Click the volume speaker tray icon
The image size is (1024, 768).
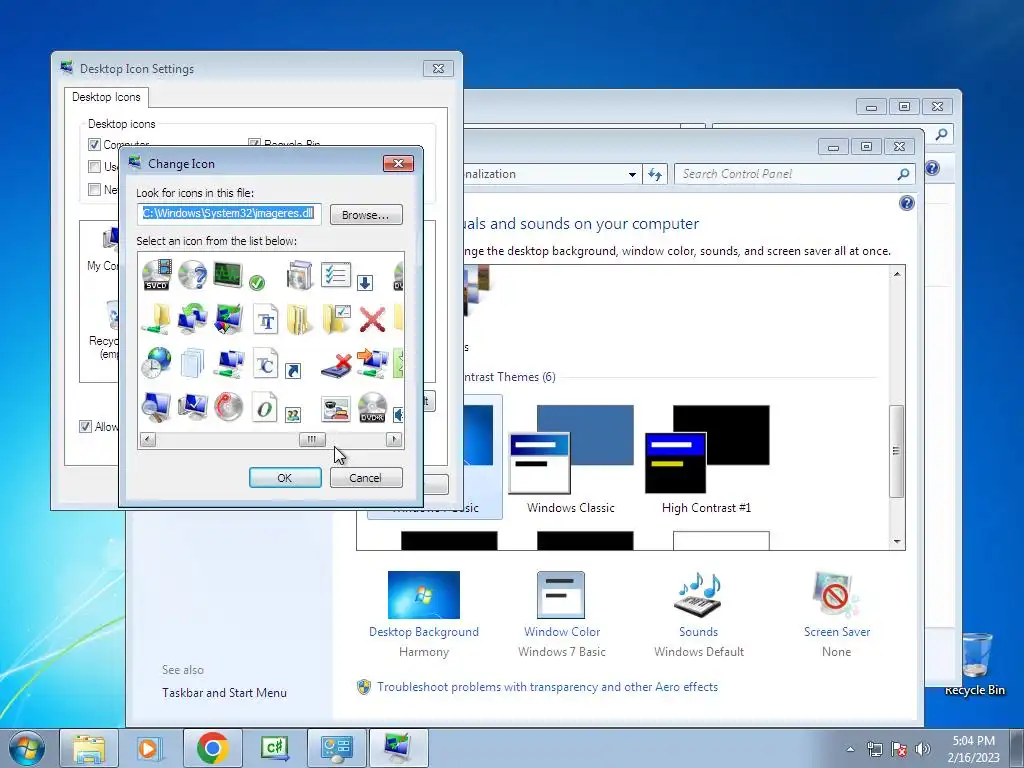pyautogui.click(x=922, y=749)
